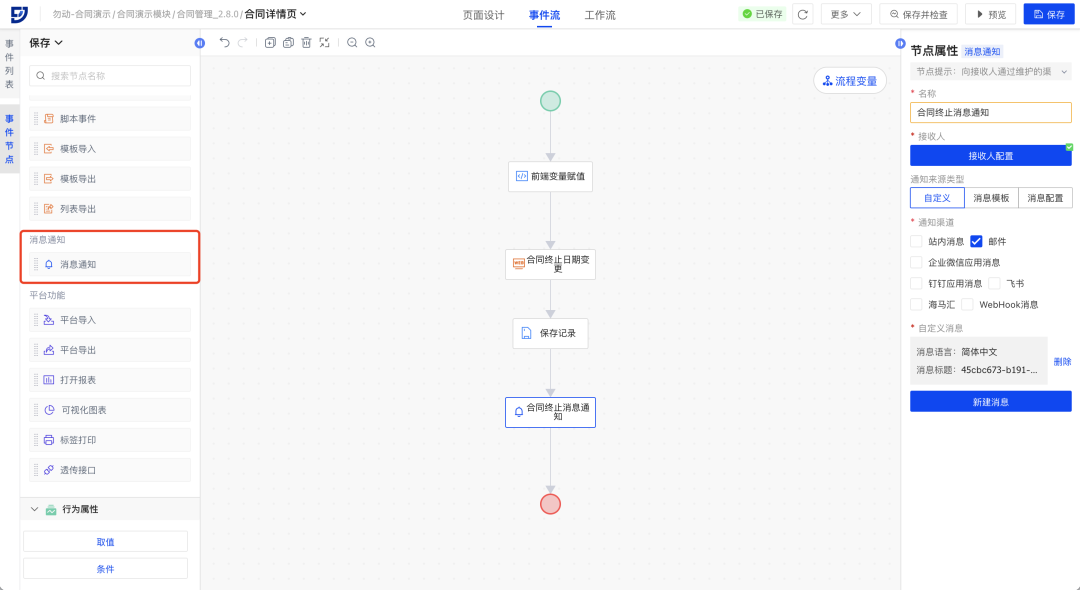Uncheck the 邮件 notification channel
Image resolution: width=1080 pixels, height=590 pixels.
coord(977,241)
